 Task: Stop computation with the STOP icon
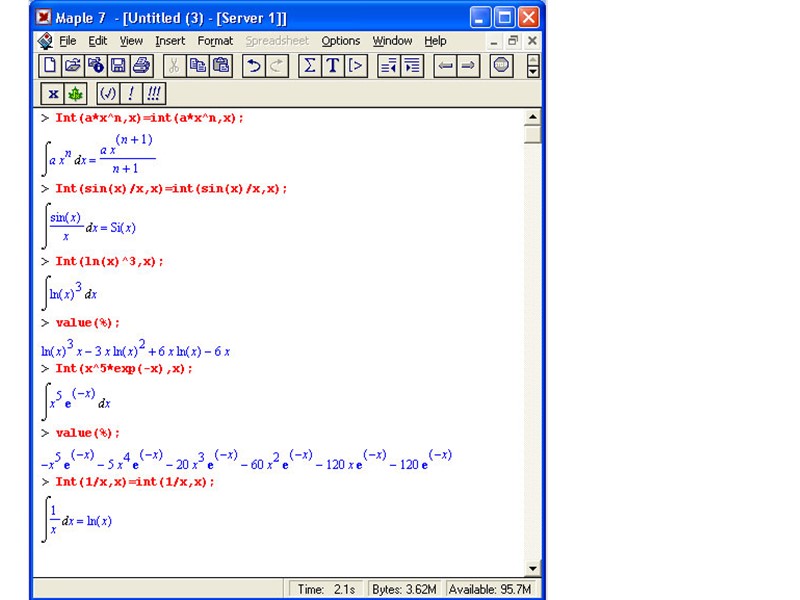click(501, 66)
